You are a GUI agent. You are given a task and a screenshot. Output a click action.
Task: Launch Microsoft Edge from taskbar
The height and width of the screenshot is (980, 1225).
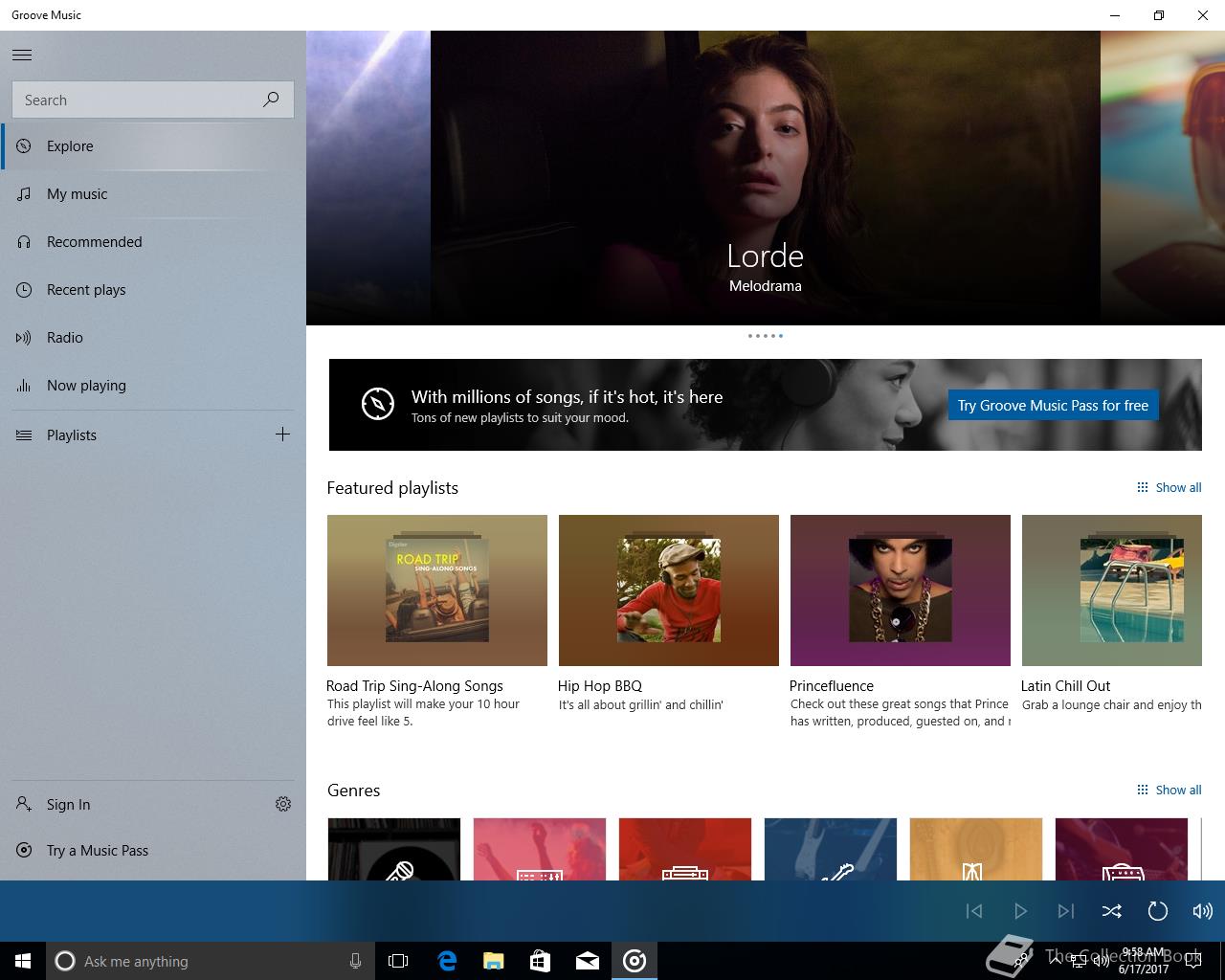click(x=447, y=961)
